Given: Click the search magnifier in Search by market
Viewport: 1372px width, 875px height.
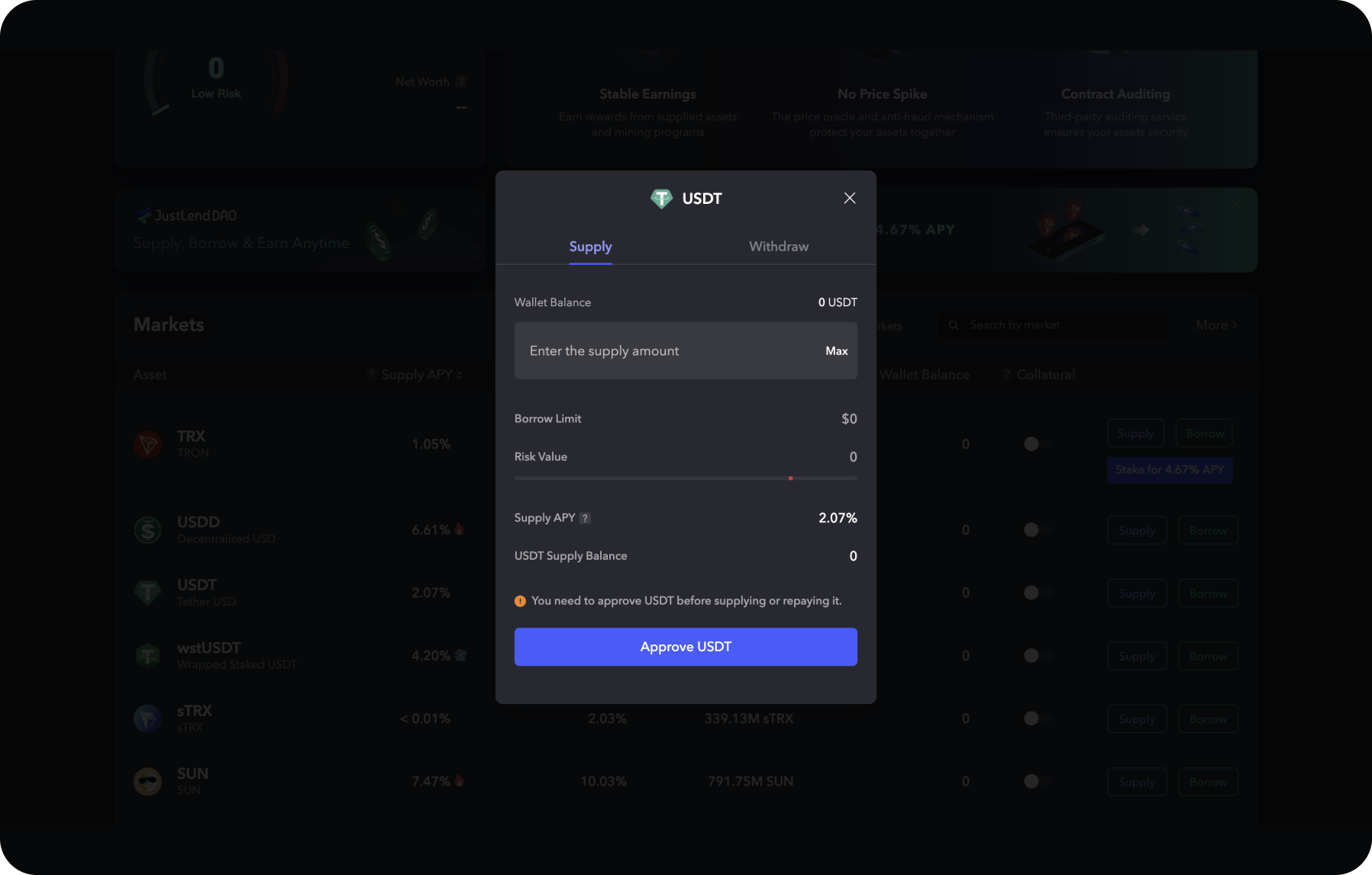Looking at the screenshot, I should 954,324.
